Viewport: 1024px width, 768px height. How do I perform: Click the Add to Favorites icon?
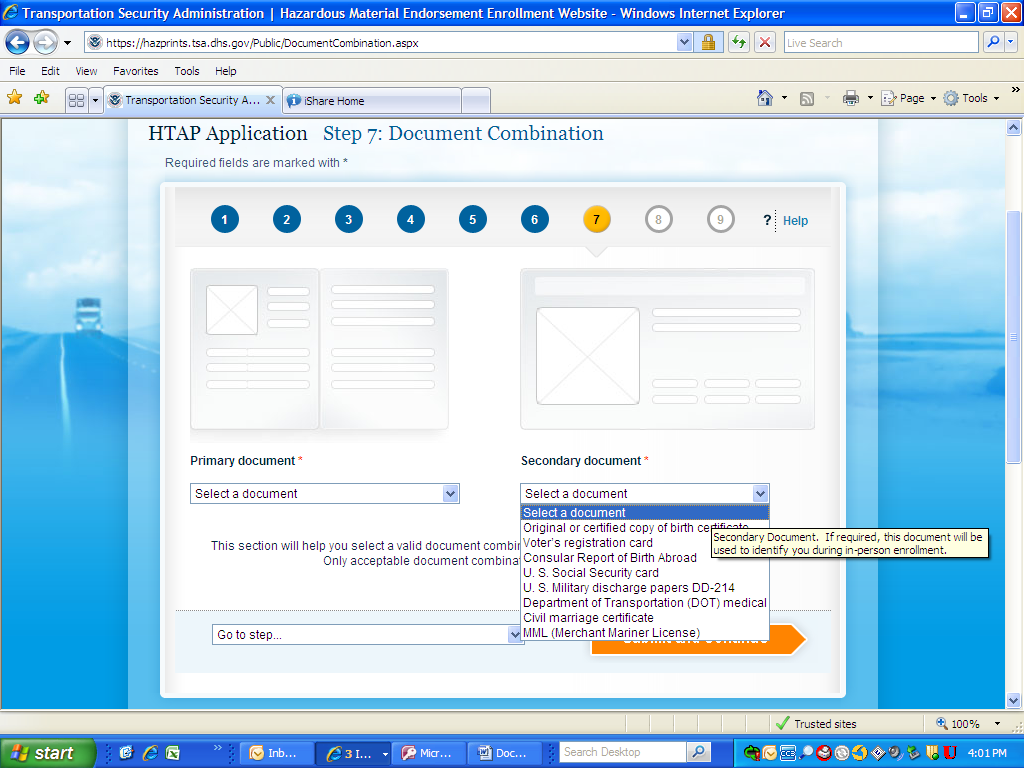point(41,98)
